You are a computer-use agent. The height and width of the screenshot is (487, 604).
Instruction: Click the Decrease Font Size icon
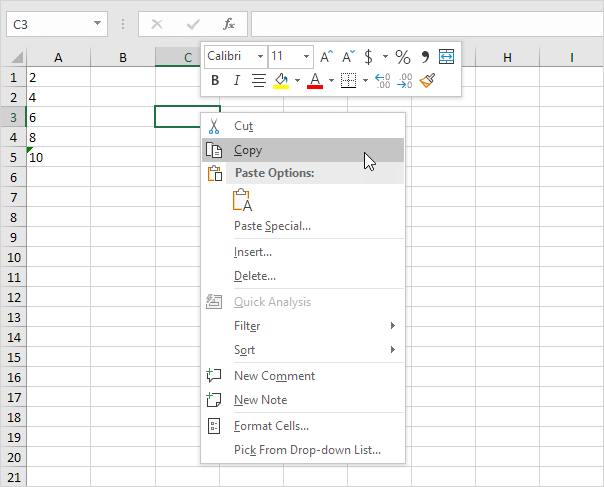click(348, 57)
